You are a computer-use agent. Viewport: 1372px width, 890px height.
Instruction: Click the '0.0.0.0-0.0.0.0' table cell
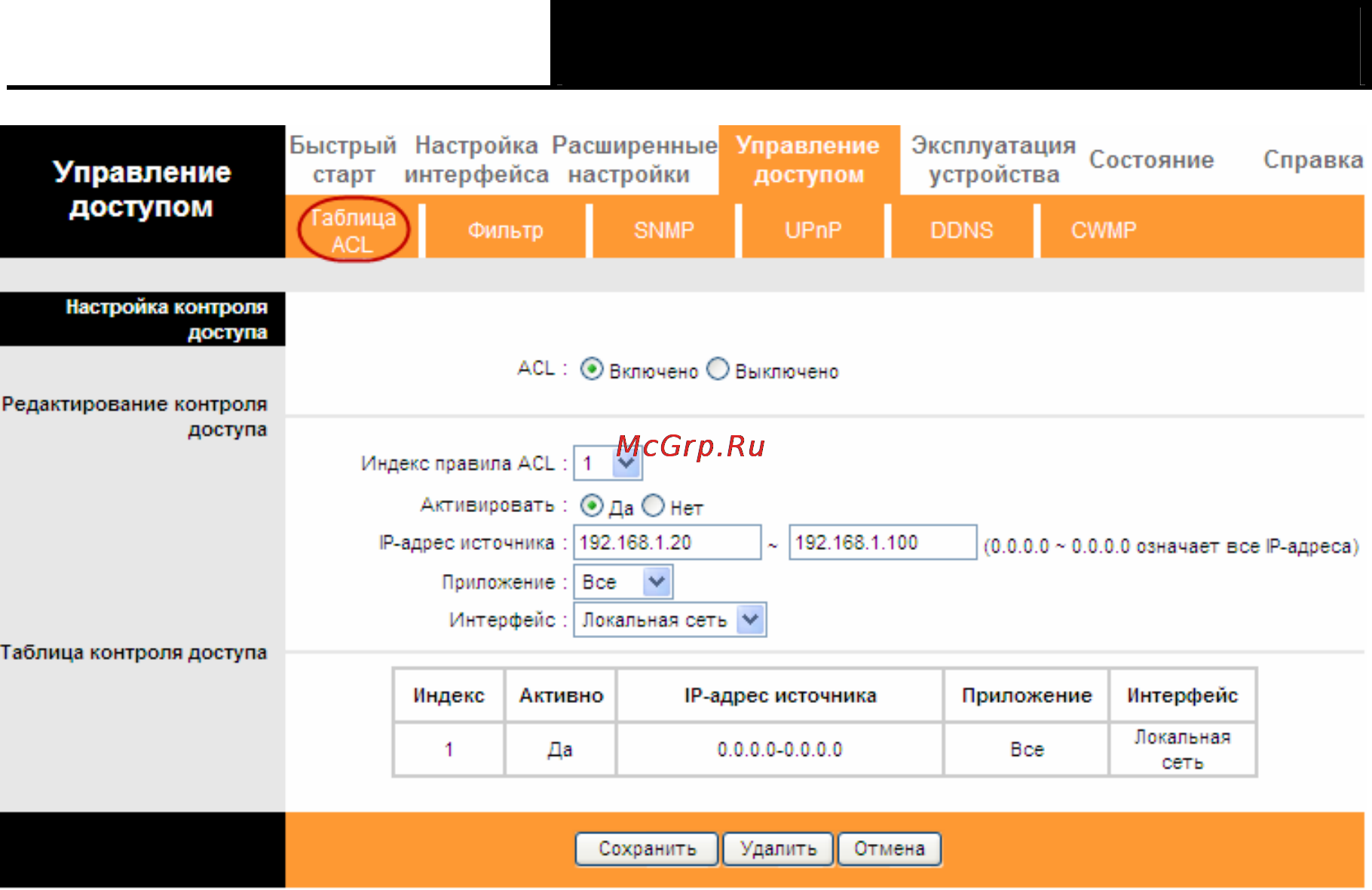click(779, 750)
